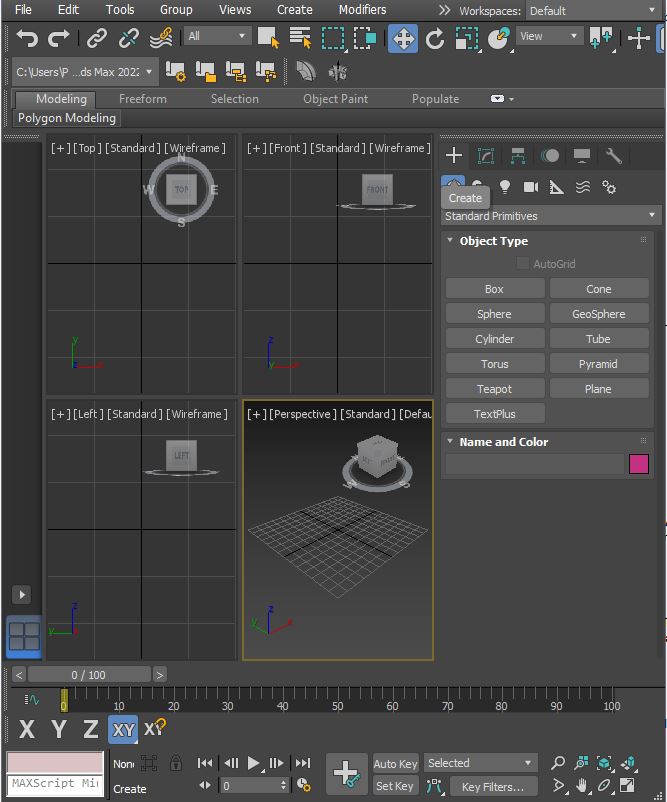Click the Undo arrow icon
Viewport: 667px width, 802px height.
[27, 38]
